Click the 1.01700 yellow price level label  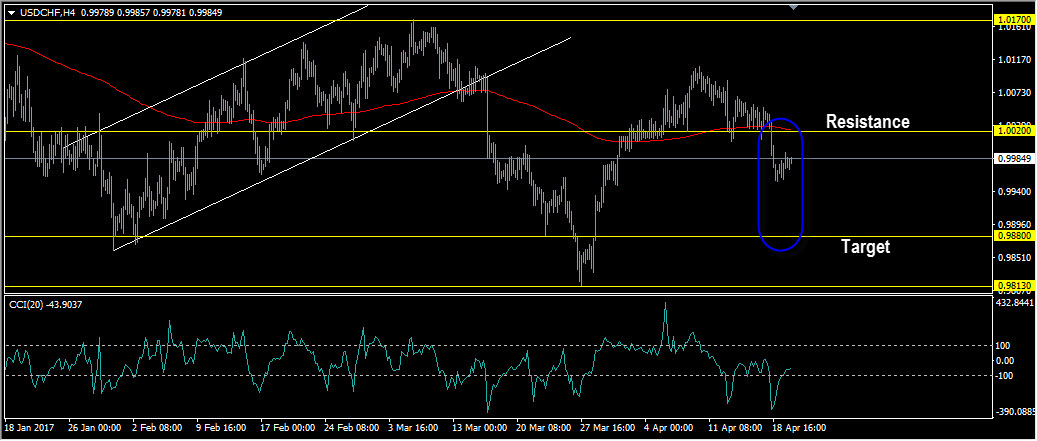pos(1014,20)
